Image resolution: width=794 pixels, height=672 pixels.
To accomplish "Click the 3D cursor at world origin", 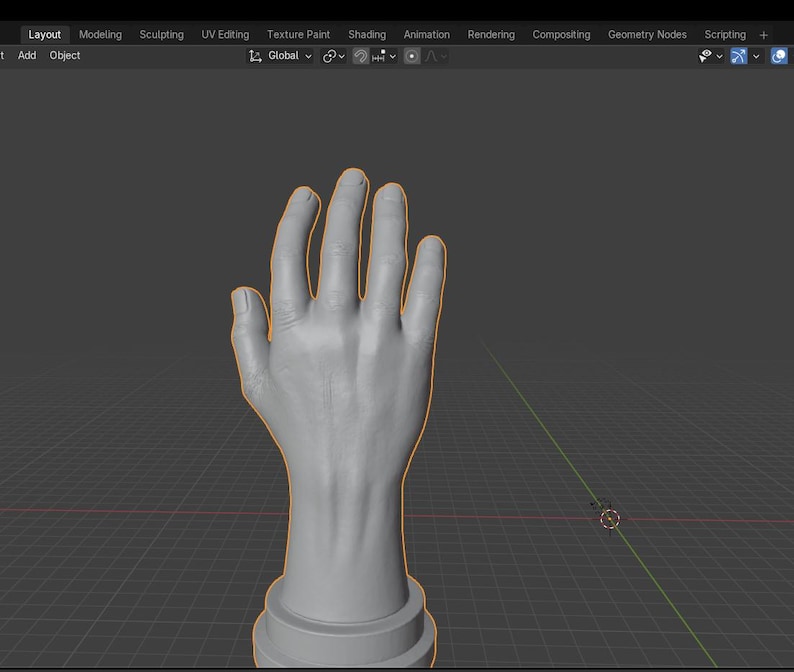I will [610, 519].
